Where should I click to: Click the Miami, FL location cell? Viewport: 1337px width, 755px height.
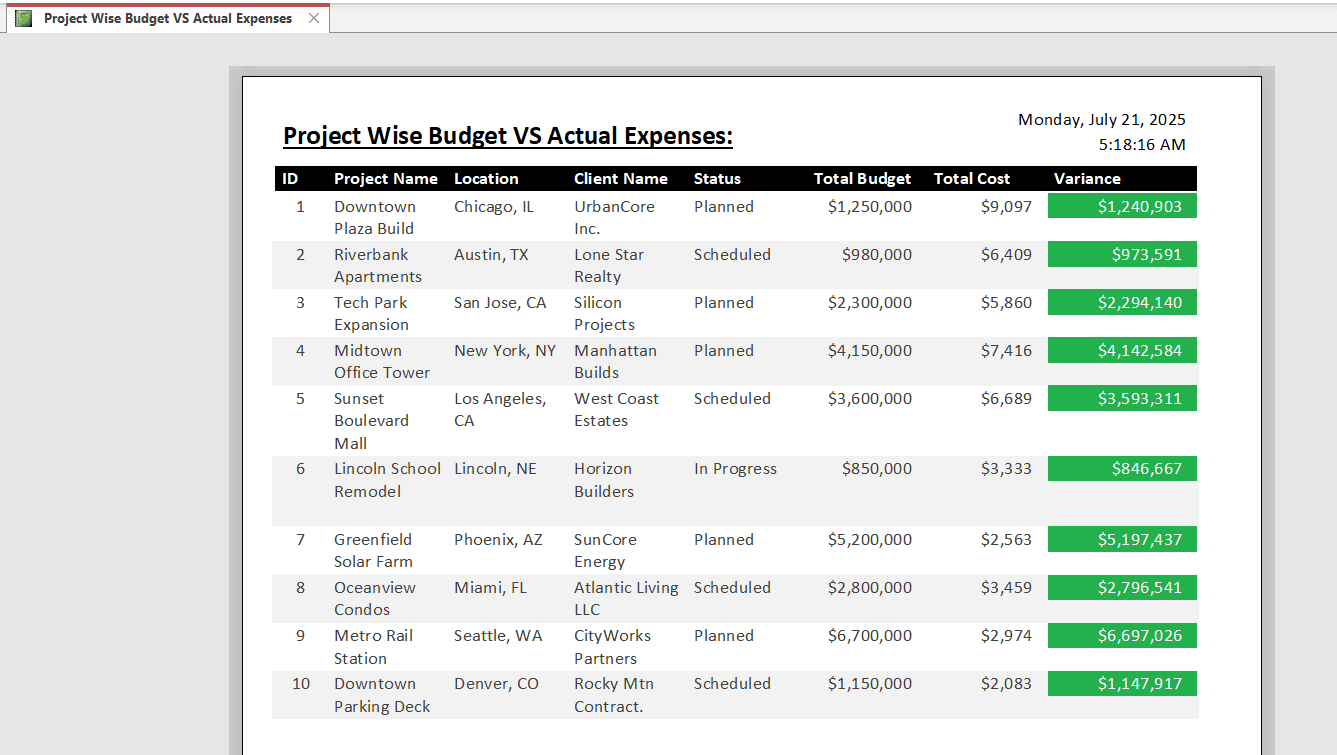tap(490, 588)
